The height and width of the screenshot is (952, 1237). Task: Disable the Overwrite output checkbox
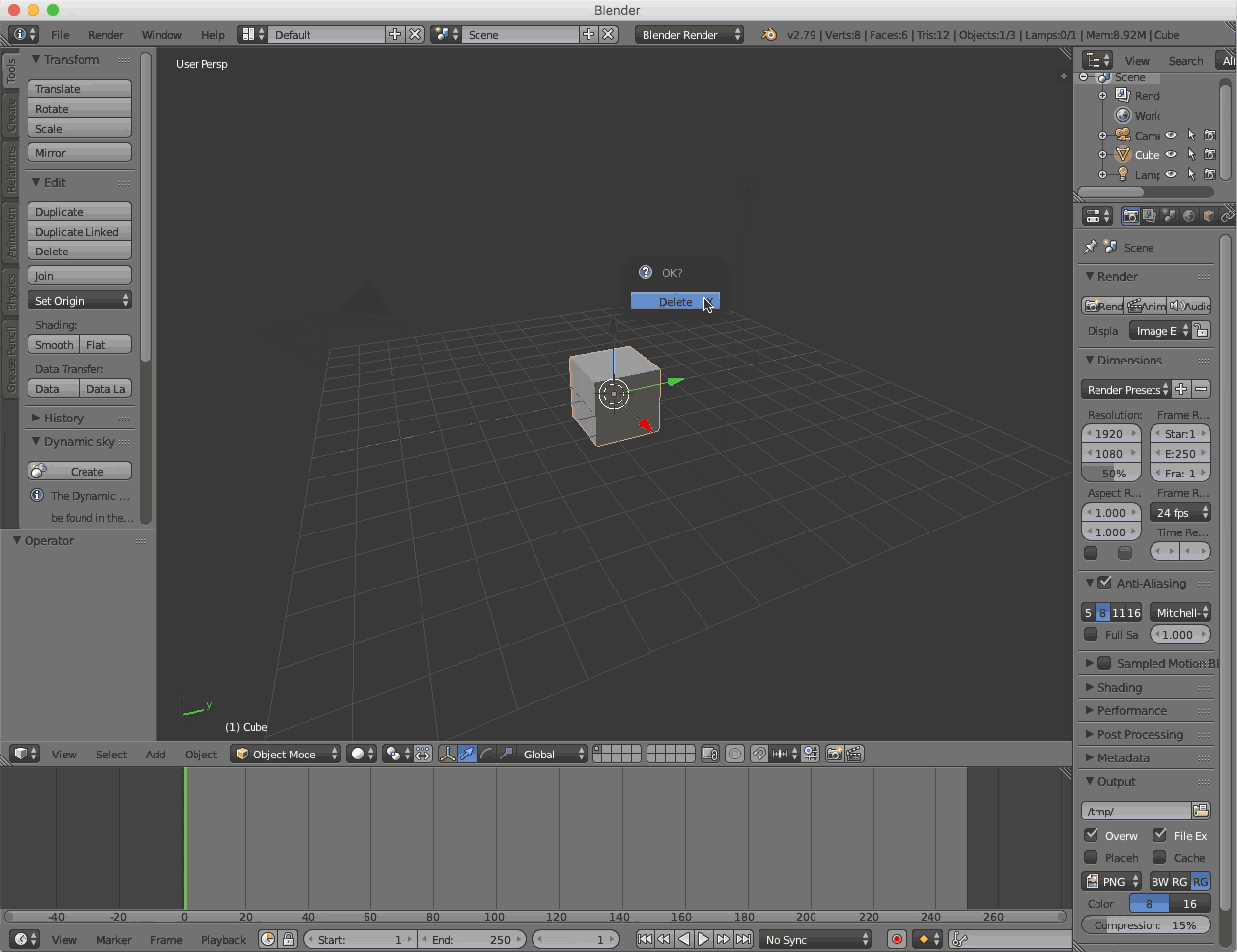1091,835
